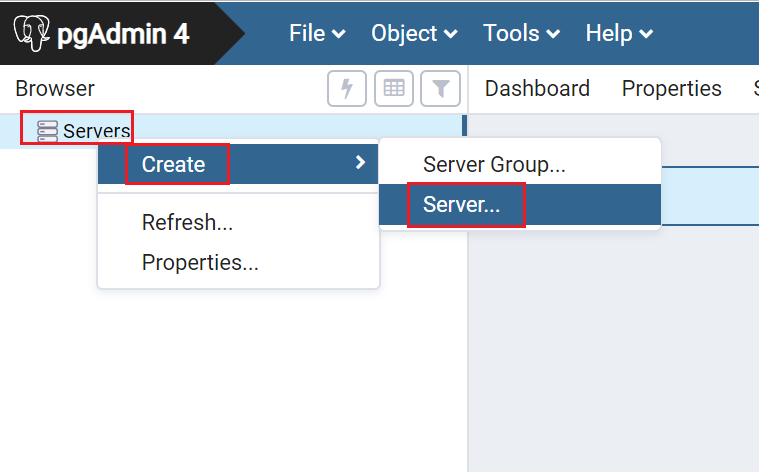Viewport: 759px width, 472px height.
Task: Choose Refresh... from the context menu
Action: click(188, 222)
